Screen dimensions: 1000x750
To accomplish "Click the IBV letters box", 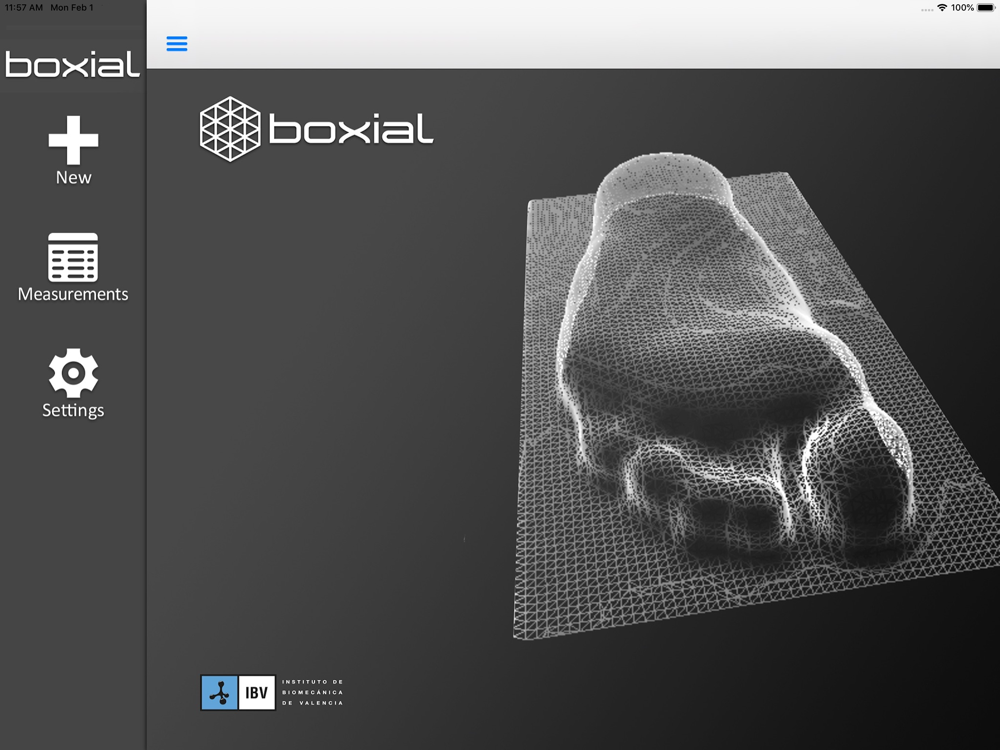I will coord(257,692).
